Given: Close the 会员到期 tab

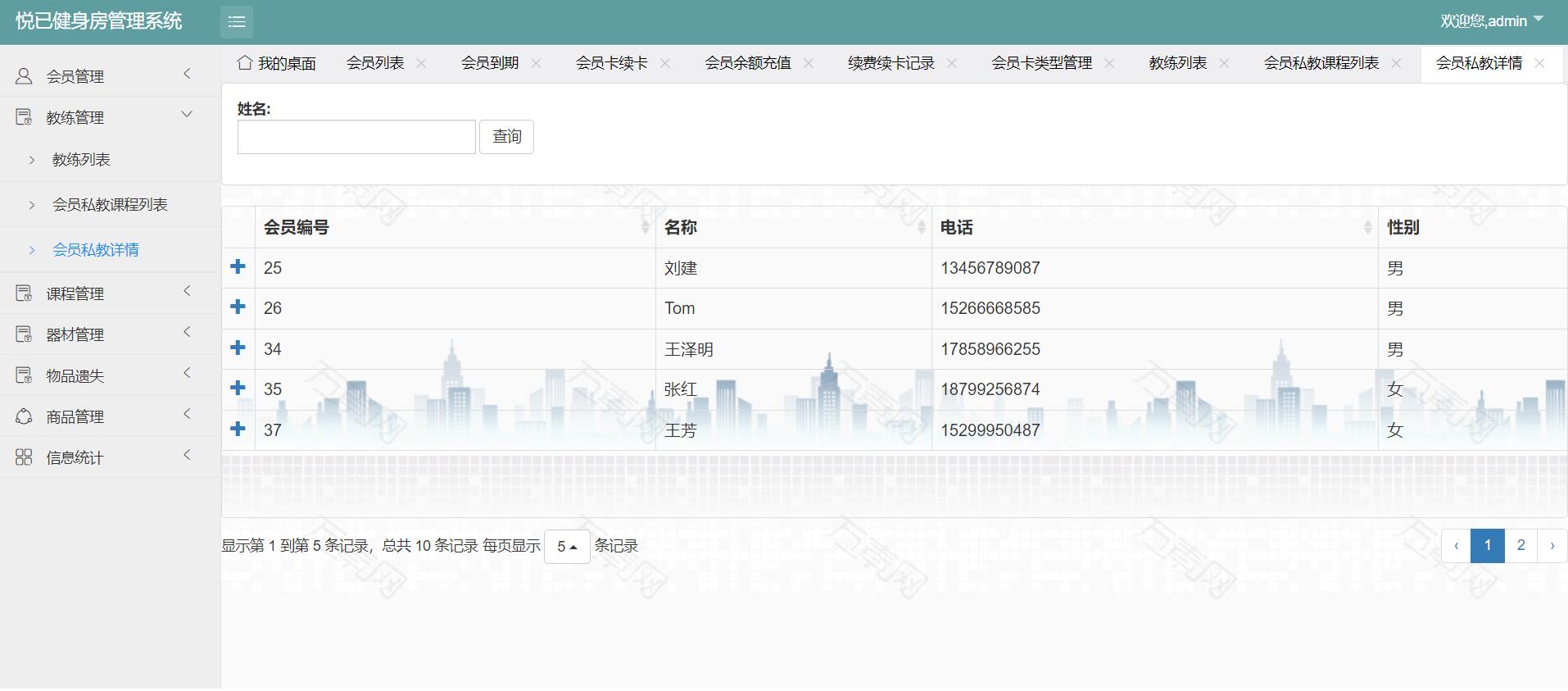Looking at the screenshot, I should point(536,63).
